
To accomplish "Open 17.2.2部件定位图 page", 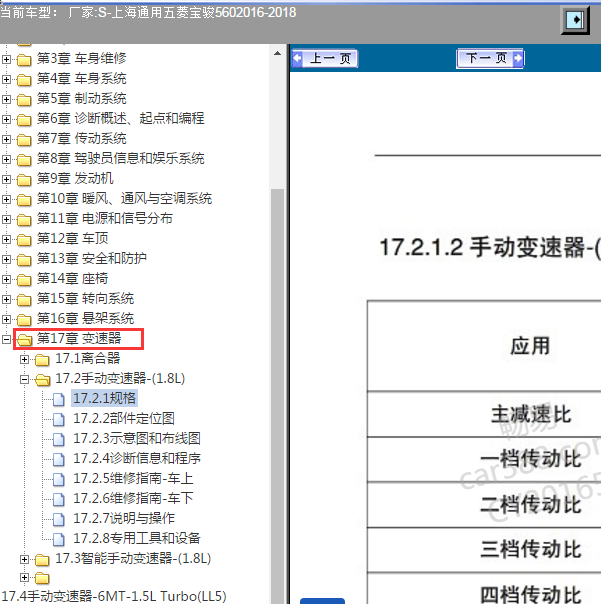I will pyautogui.click(x=124, y=418).
